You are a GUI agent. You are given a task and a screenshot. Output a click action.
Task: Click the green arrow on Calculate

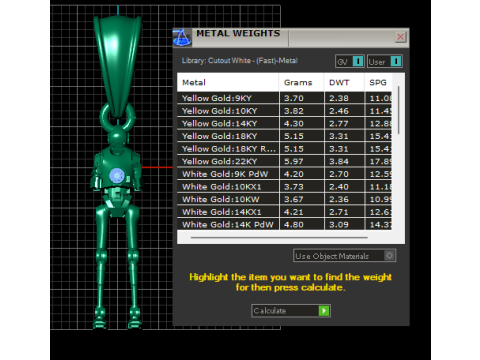coord(324,311)
